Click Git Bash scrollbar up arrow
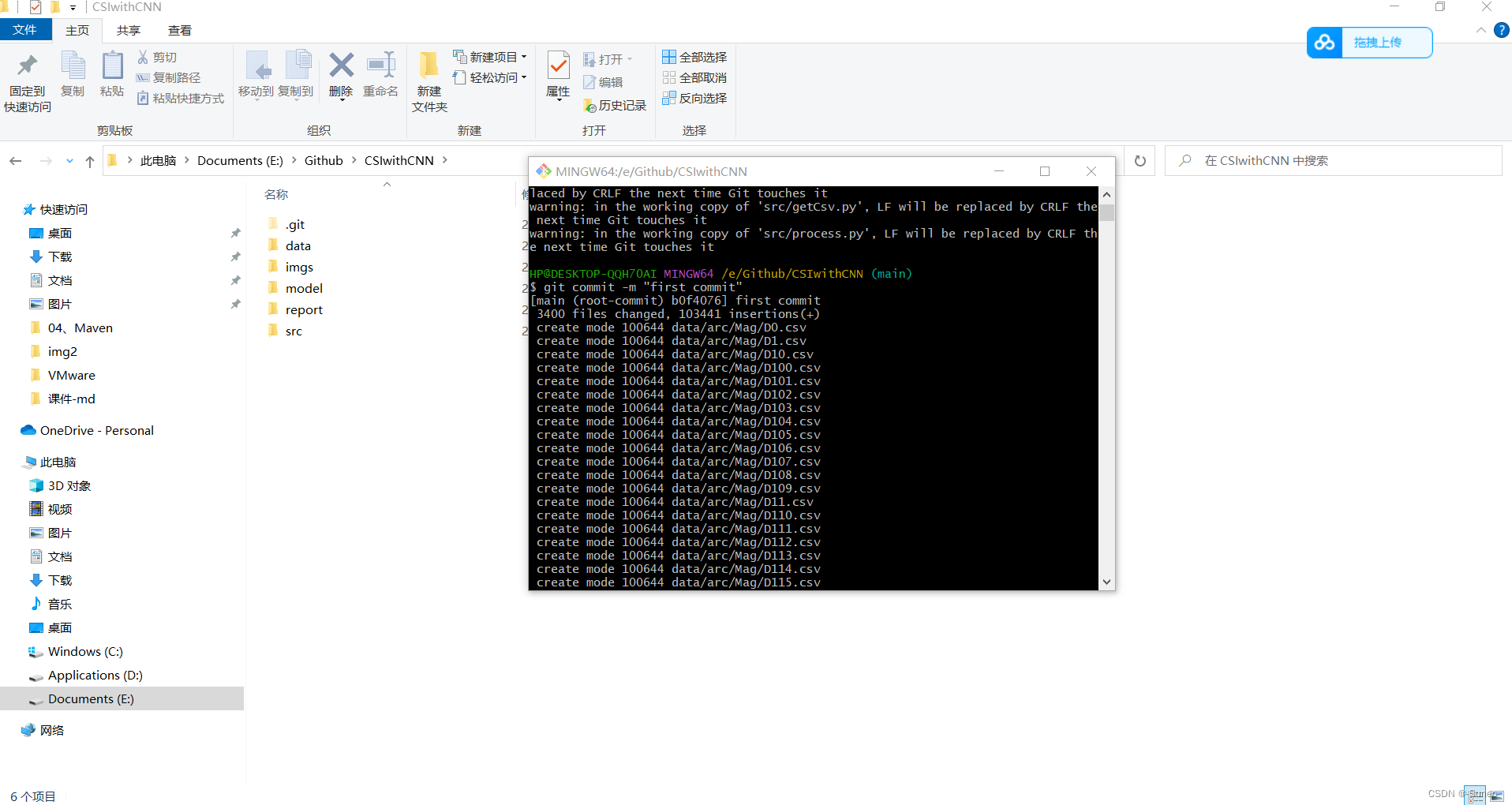This screenshot has width=1512, height=805. coord(1106,194)
